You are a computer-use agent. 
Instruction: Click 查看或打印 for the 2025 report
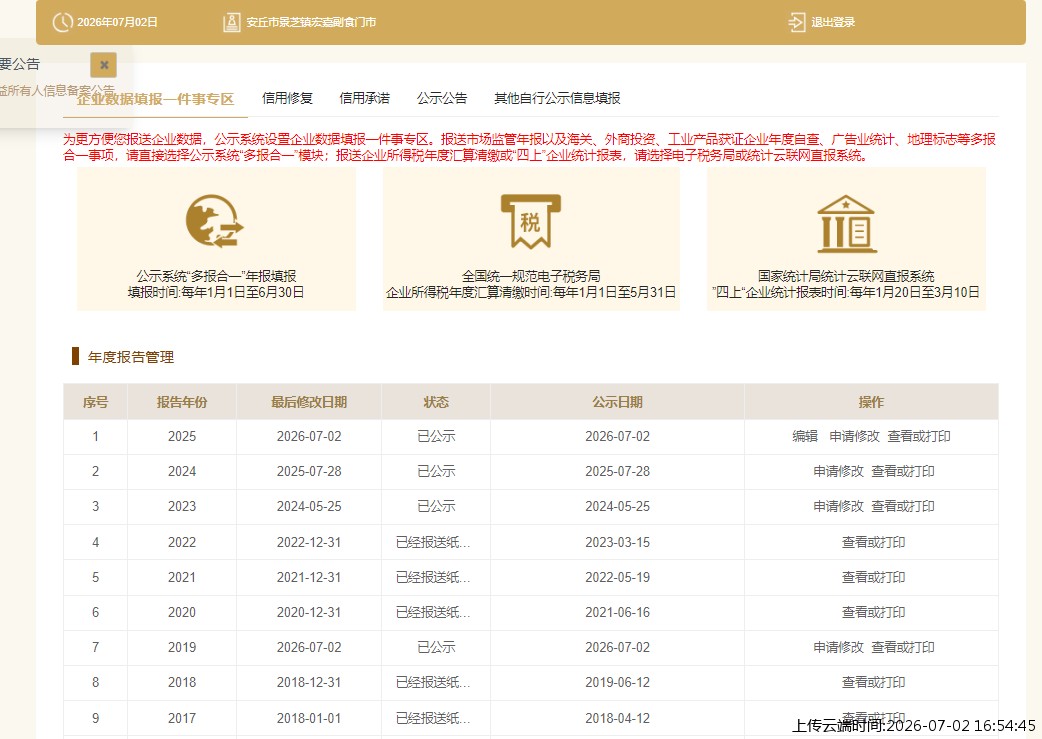919,436
